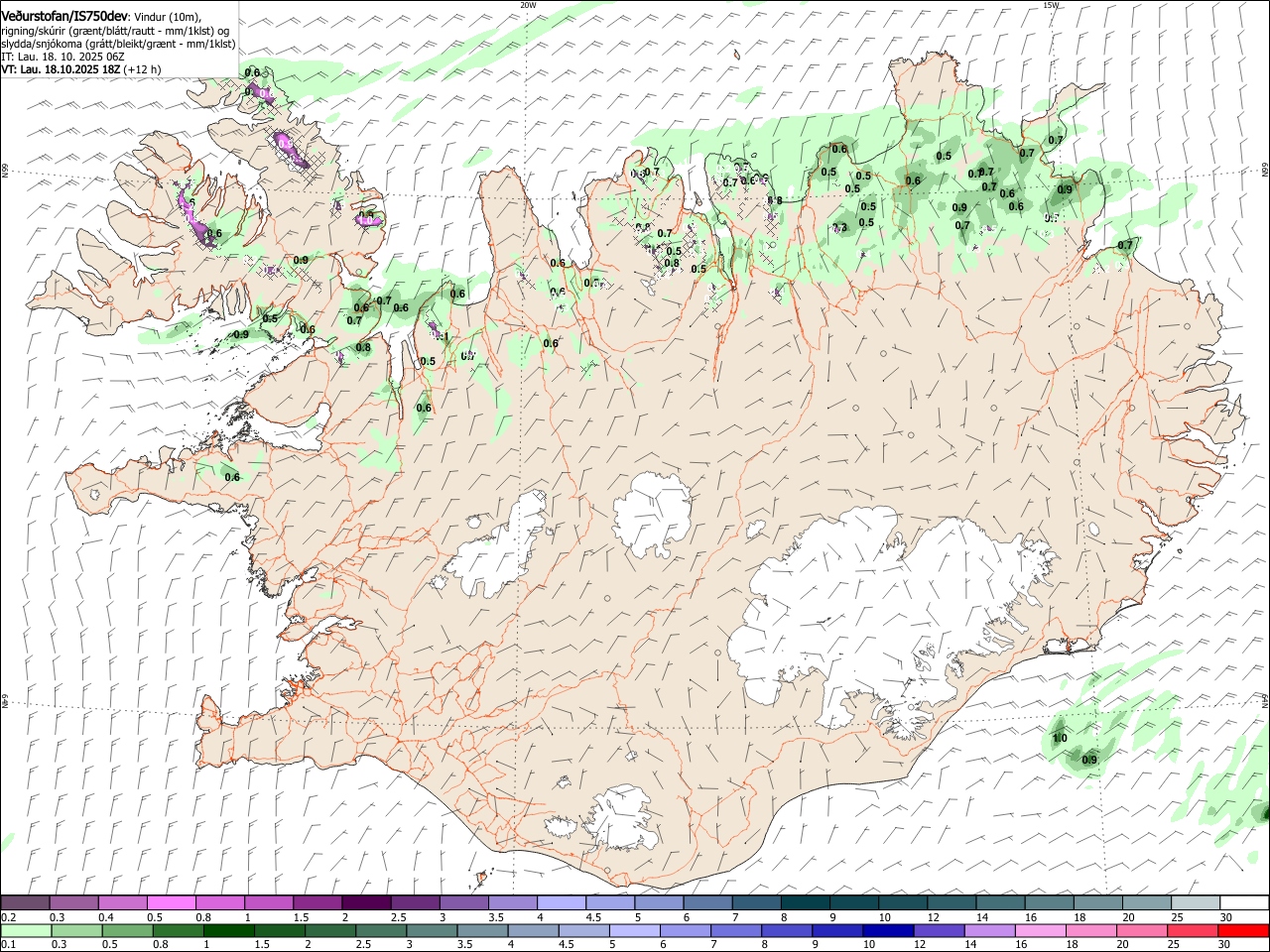Click the 'Vindur (10m)' header text

tap(167, 17)
